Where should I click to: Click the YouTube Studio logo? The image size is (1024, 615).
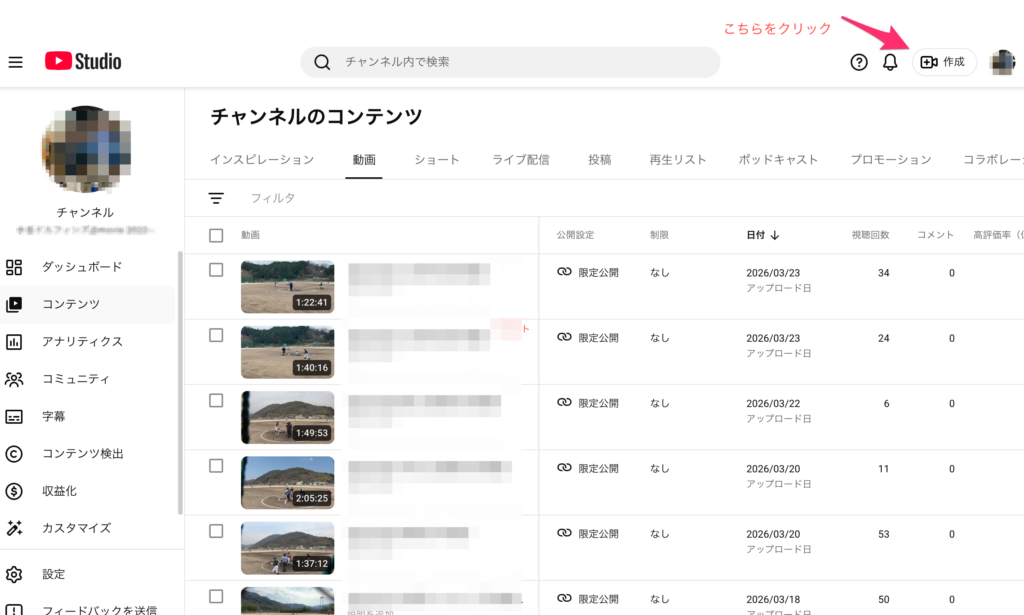click(83, 62)
